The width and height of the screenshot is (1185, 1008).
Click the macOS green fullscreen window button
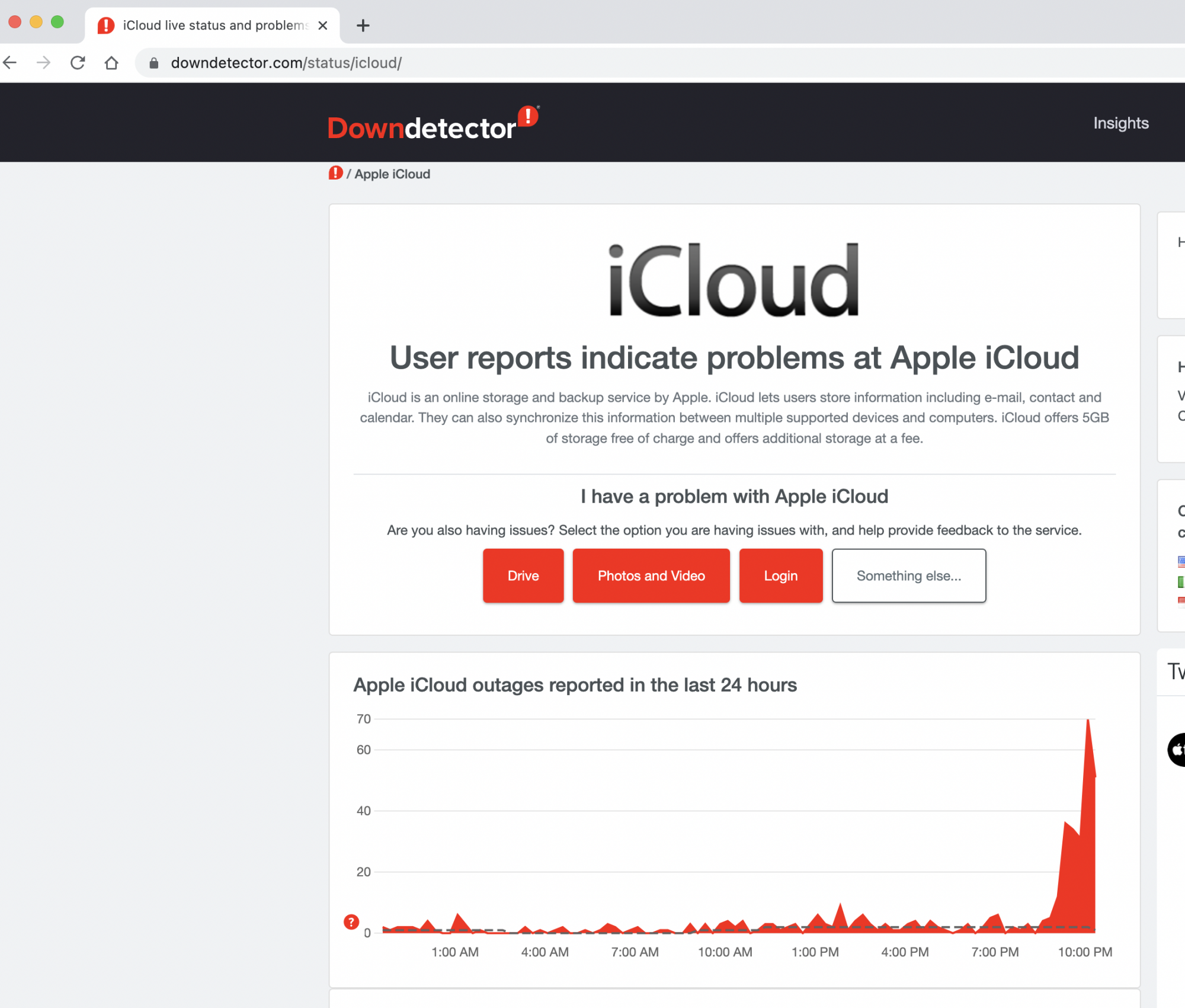[57, 22]
